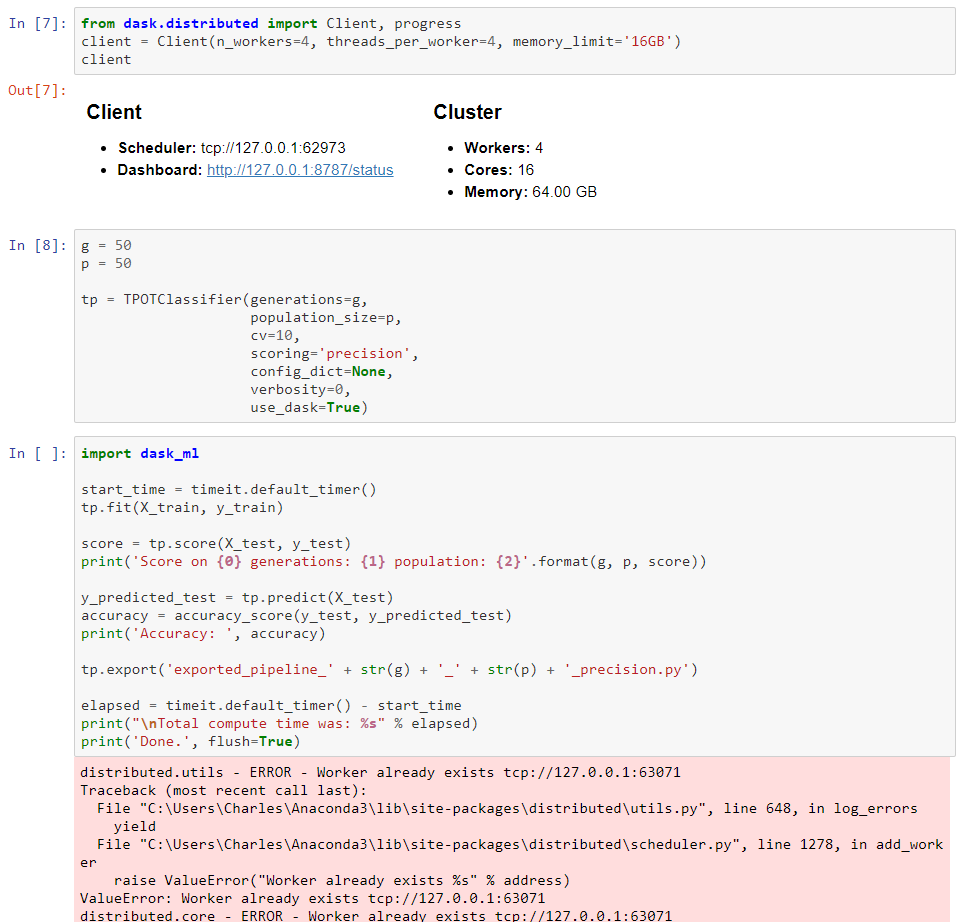960x922 pixels.
Task: Place cursor on the g = 50 line
Action: pos(100,244)
